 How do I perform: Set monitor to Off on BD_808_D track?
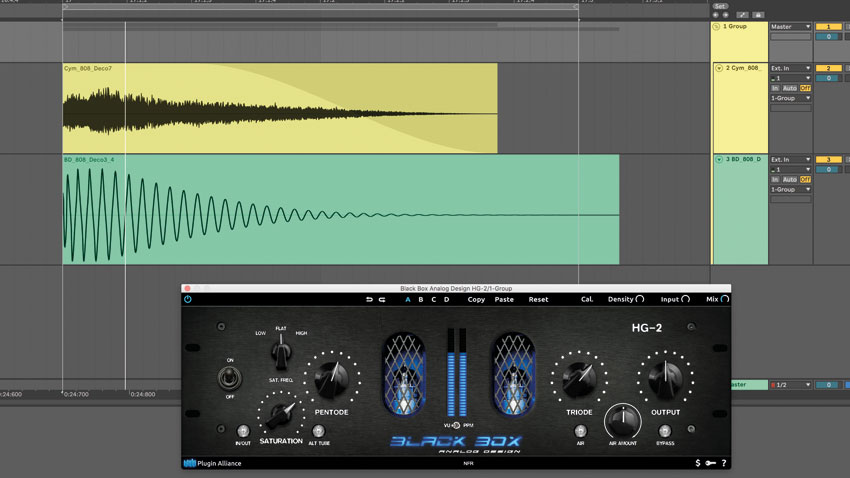[x=806, y=179]
